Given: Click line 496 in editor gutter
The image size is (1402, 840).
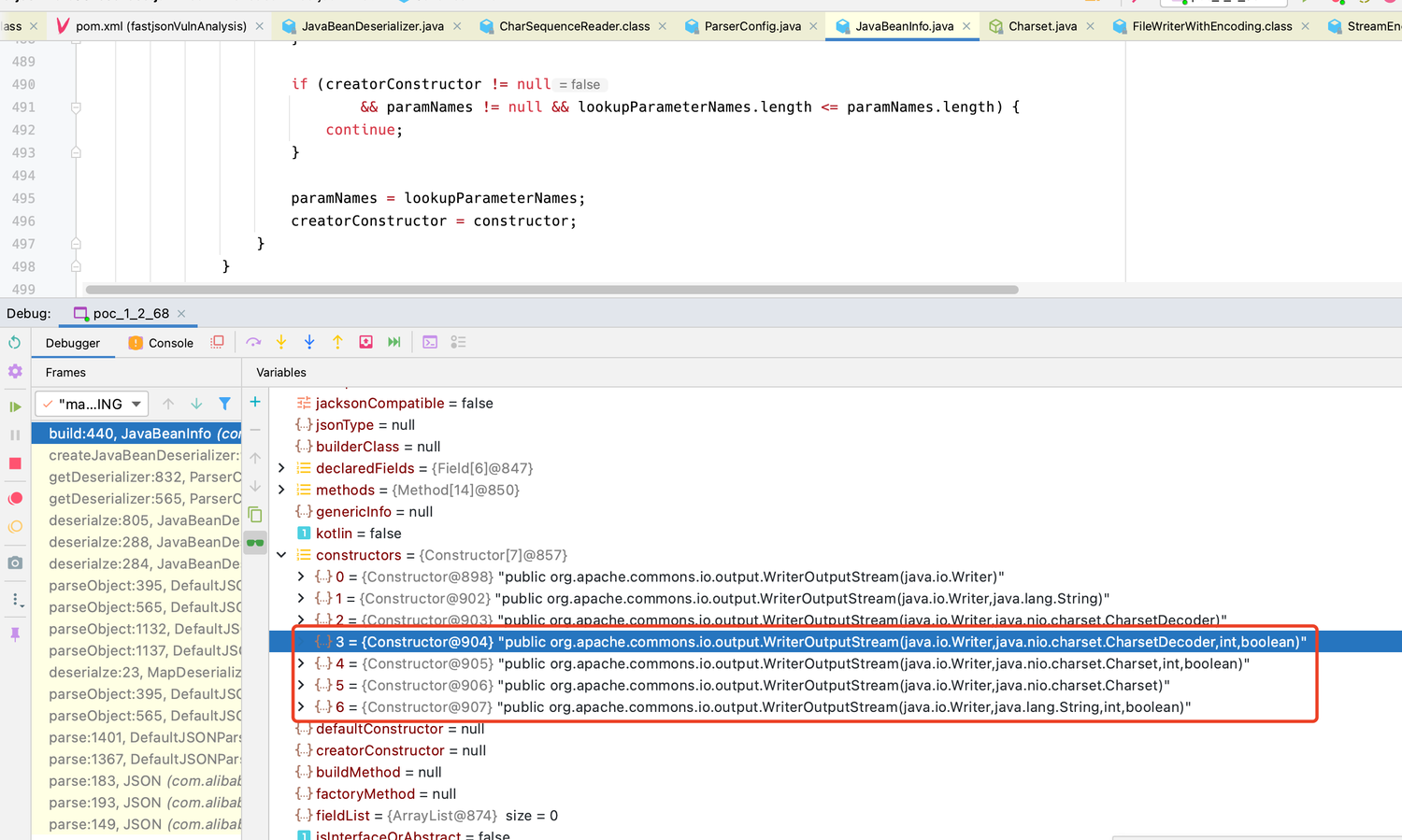Looking at the screenshot, I should point(23,221).
